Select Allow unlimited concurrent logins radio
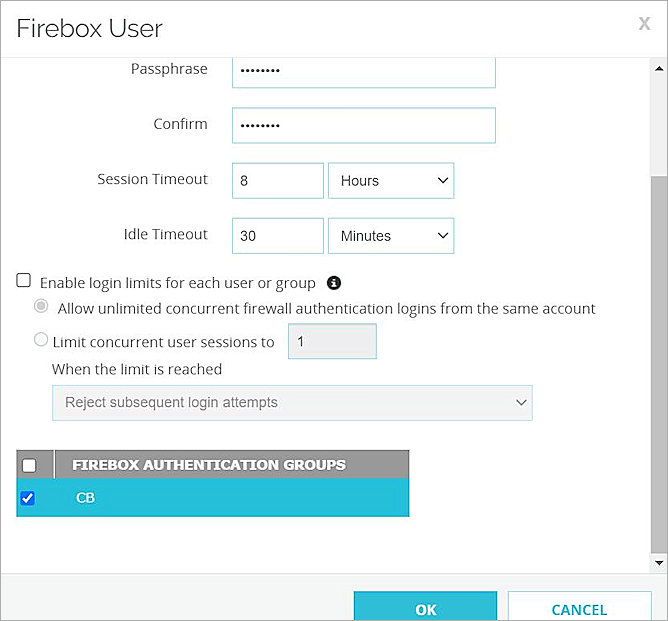Viewport: 668px width, 621px height. pos(41,308)
